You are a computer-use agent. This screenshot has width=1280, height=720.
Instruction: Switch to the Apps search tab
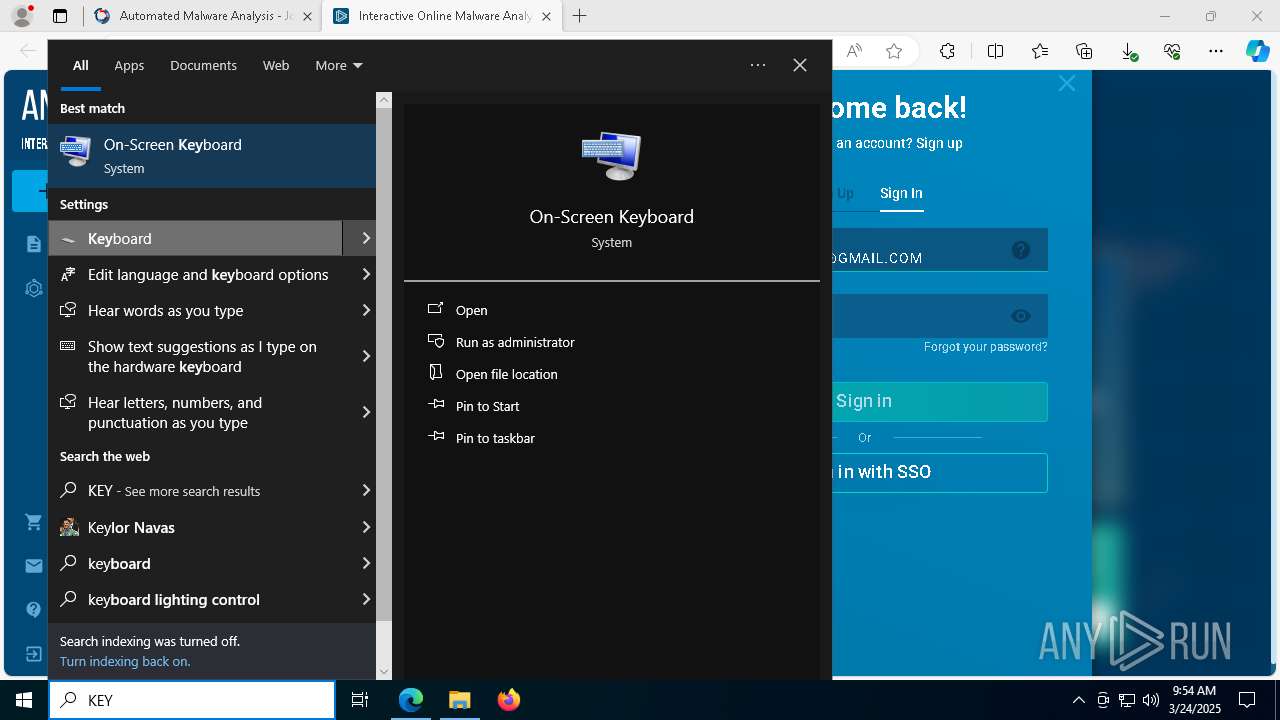pyautogui.click(x=129, y=65)
